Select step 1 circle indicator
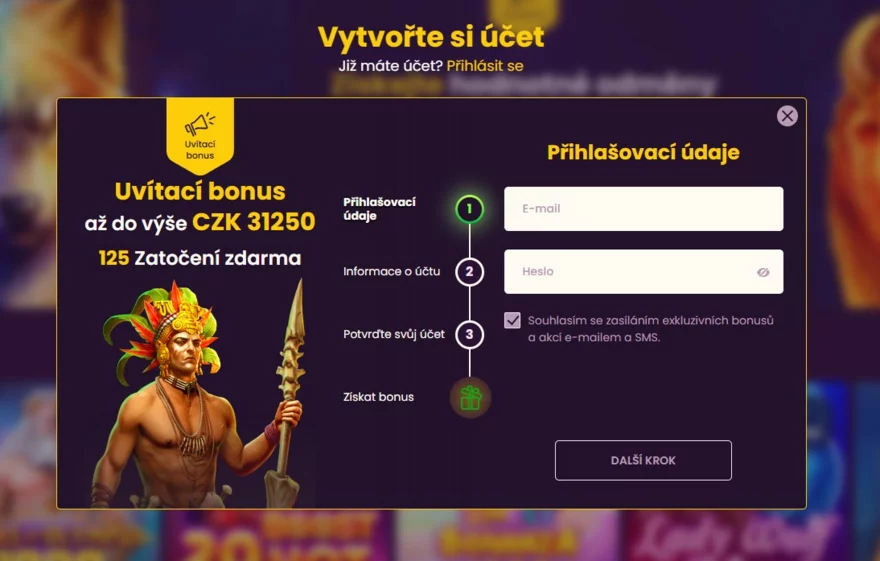This screenshot has height=561, width=880. 470,209
